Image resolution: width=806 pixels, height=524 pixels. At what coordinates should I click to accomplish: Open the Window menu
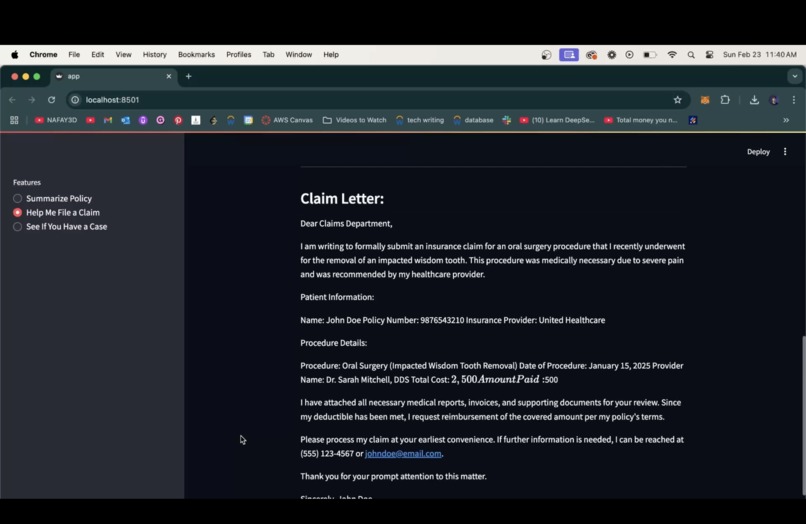click(x=299, y=55)
